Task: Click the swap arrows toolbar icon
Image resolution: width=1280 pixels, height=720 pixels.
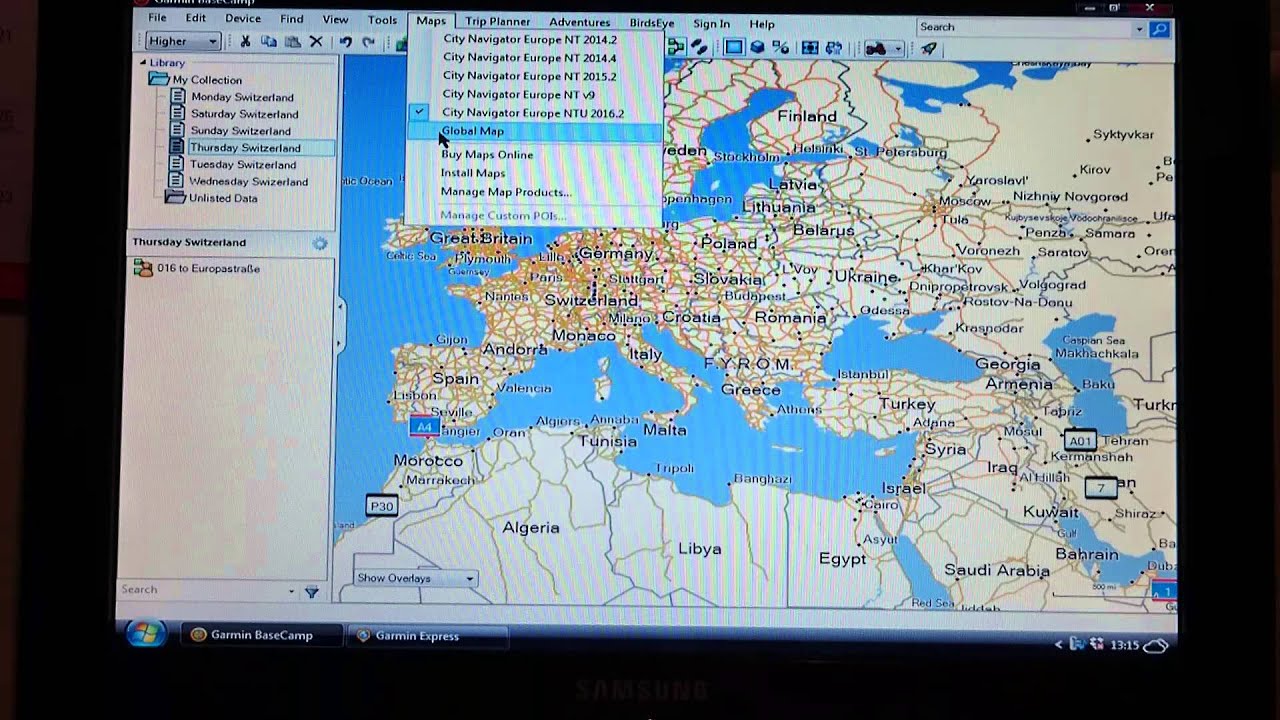Action: [x=833, y=47]
